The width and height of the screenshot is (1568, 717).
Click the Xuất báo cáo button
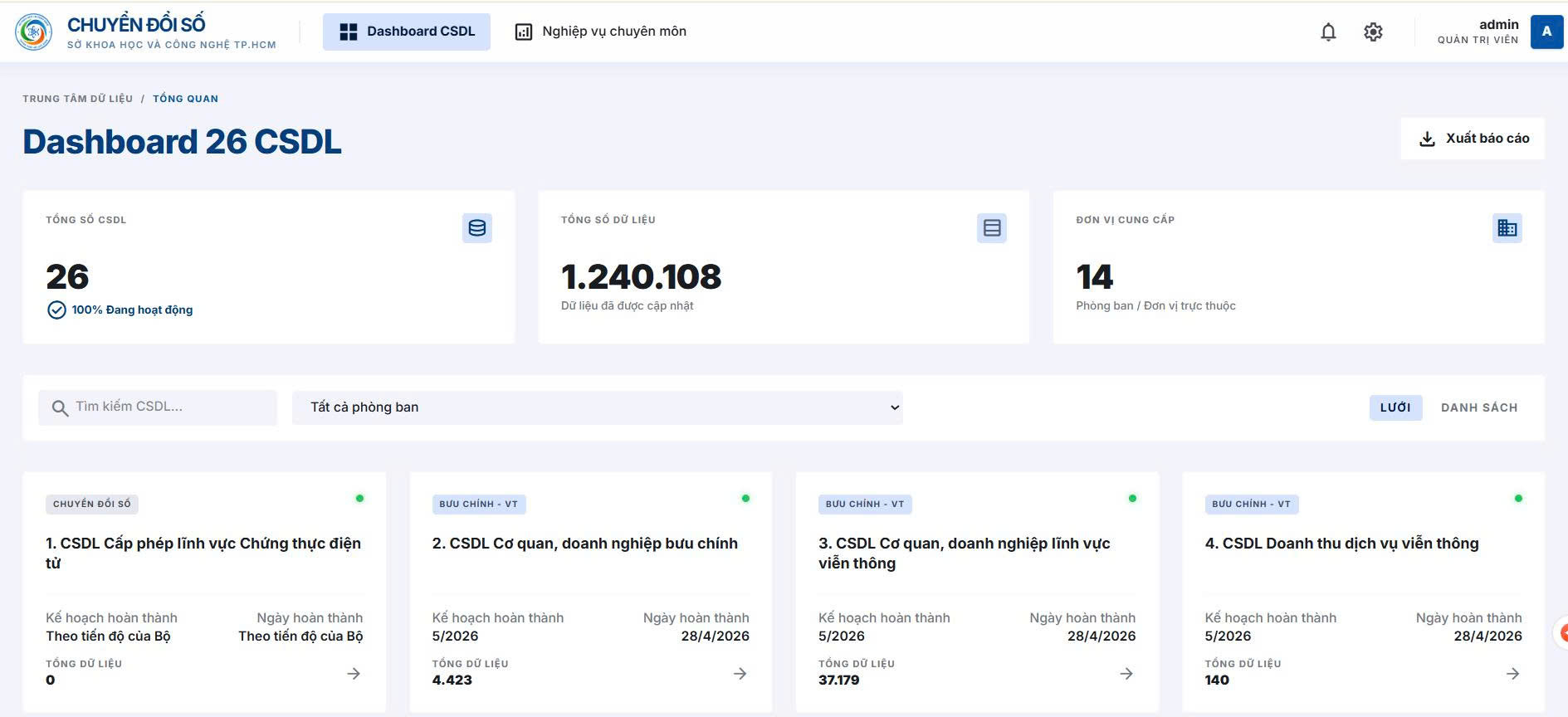pos(1473,139)
